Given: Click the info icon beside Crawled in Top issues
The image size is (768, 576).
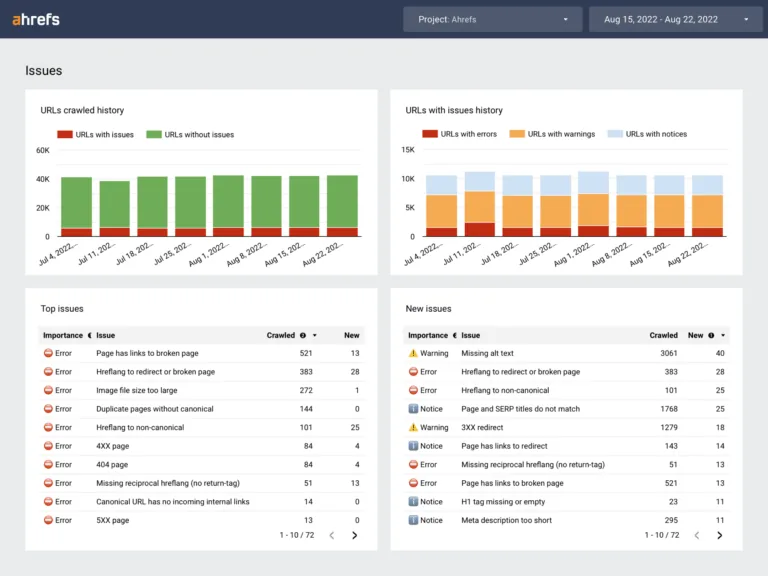Looking at the screenshot, I should click(303, 336).
